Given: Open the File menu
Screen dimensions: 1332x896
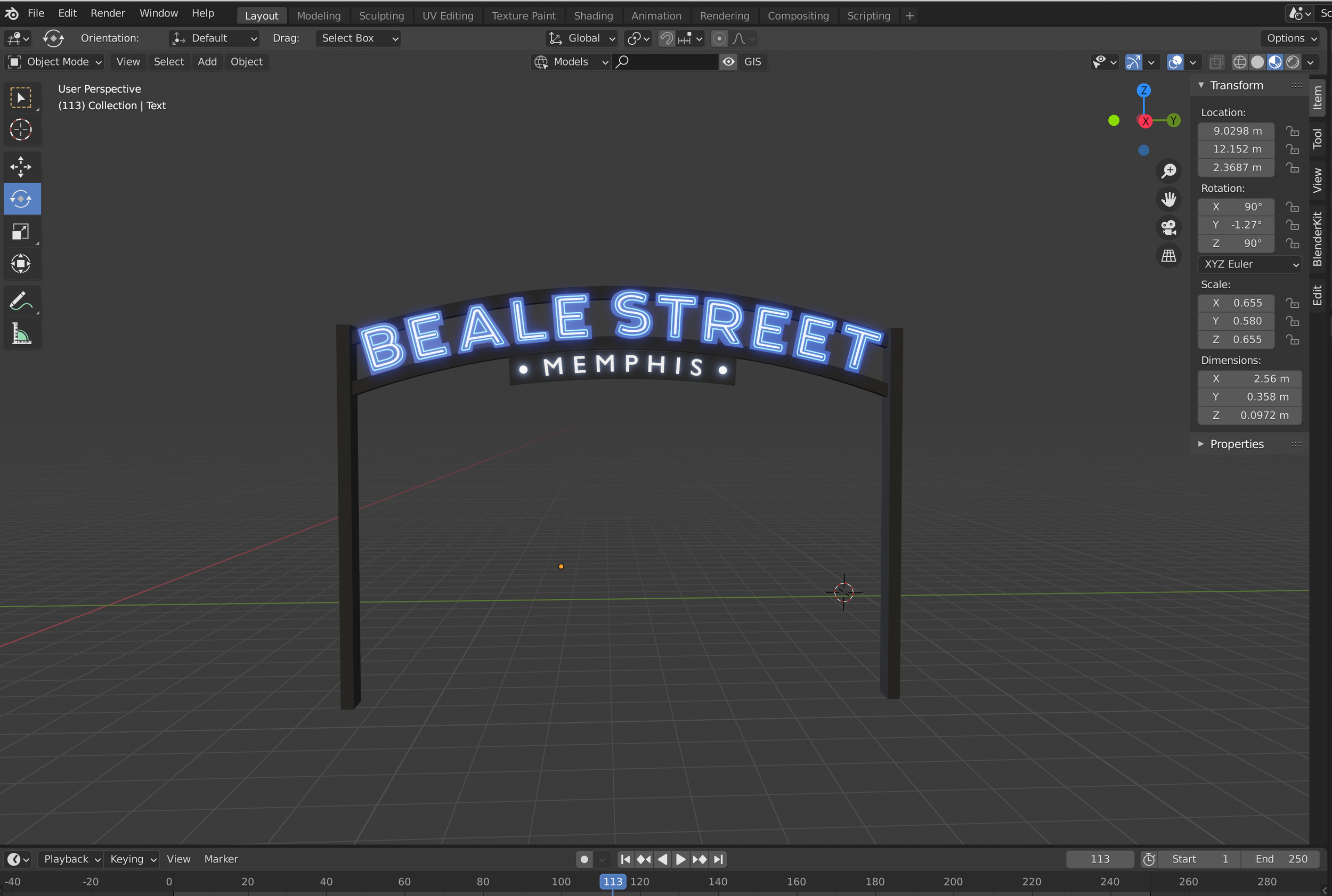Looking at the screenshot, I should [35, 13].
